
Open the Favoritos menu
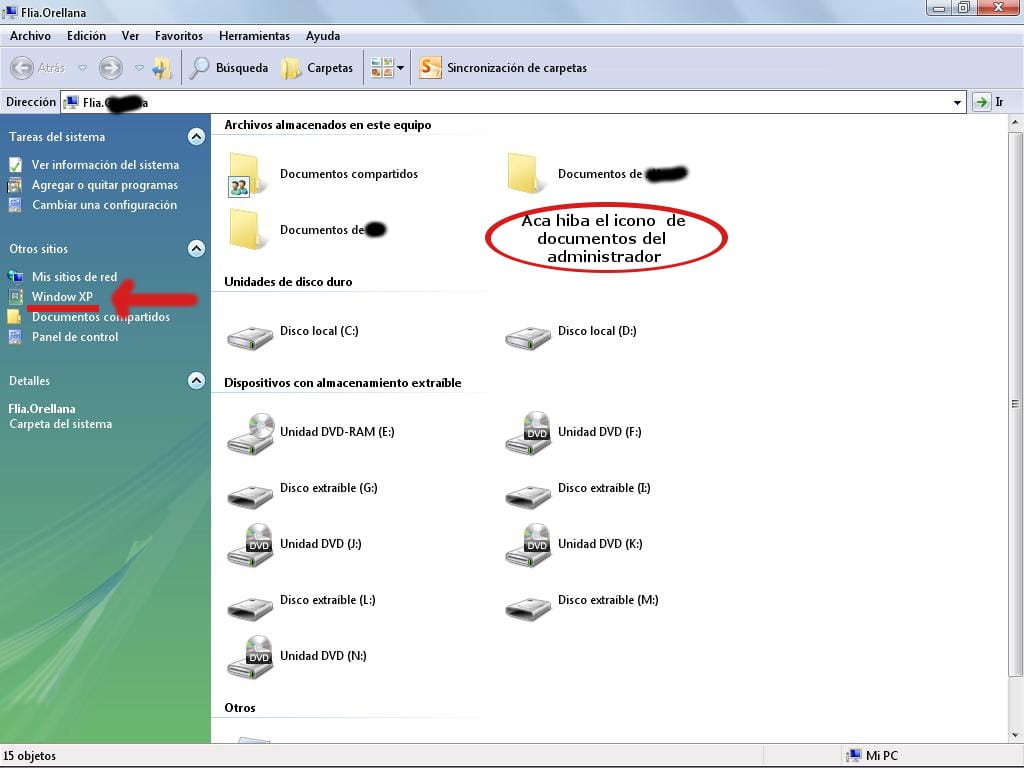179,36
